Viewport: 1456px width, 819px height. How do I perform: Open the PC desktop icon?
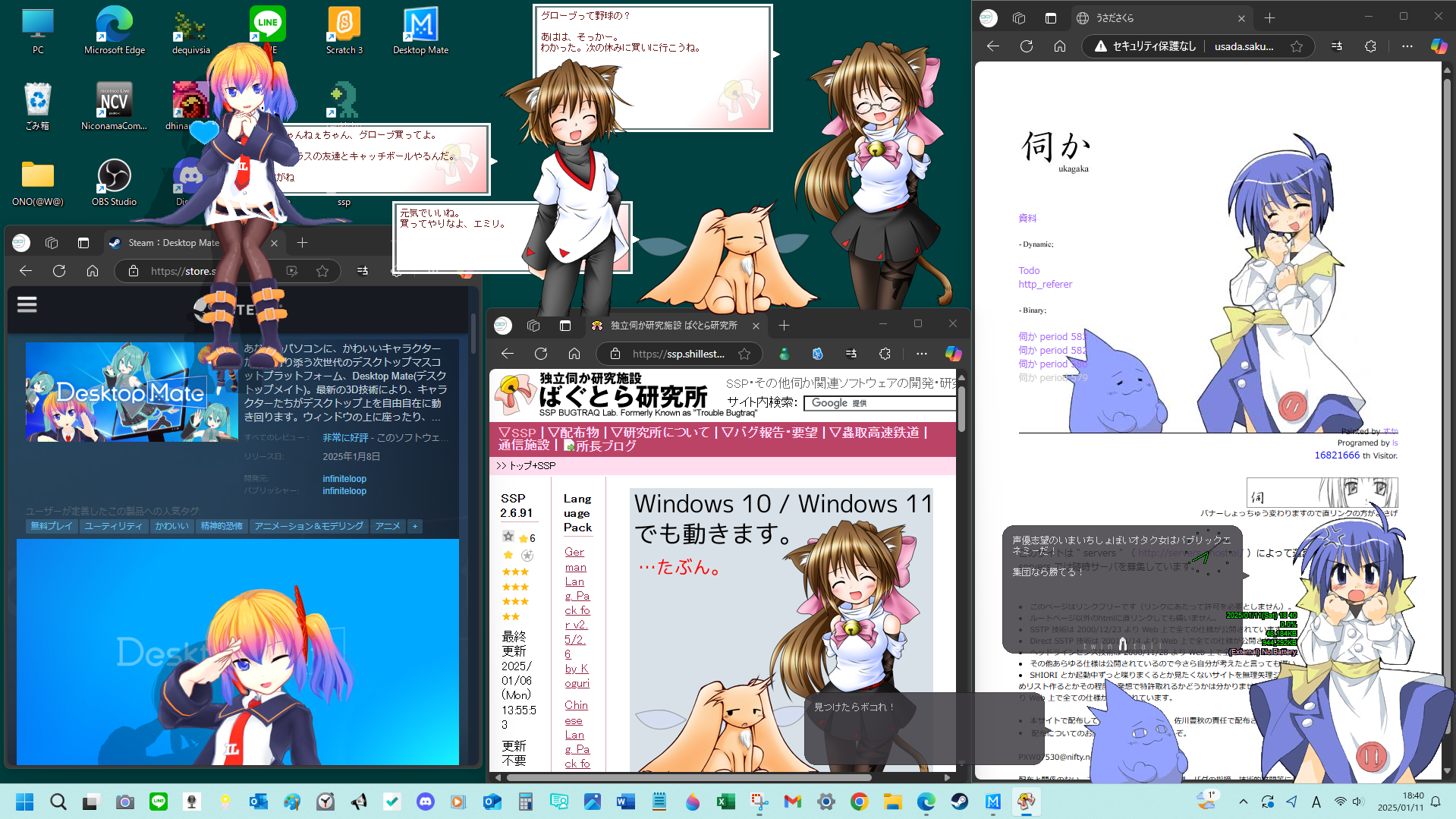click(38, 31)
